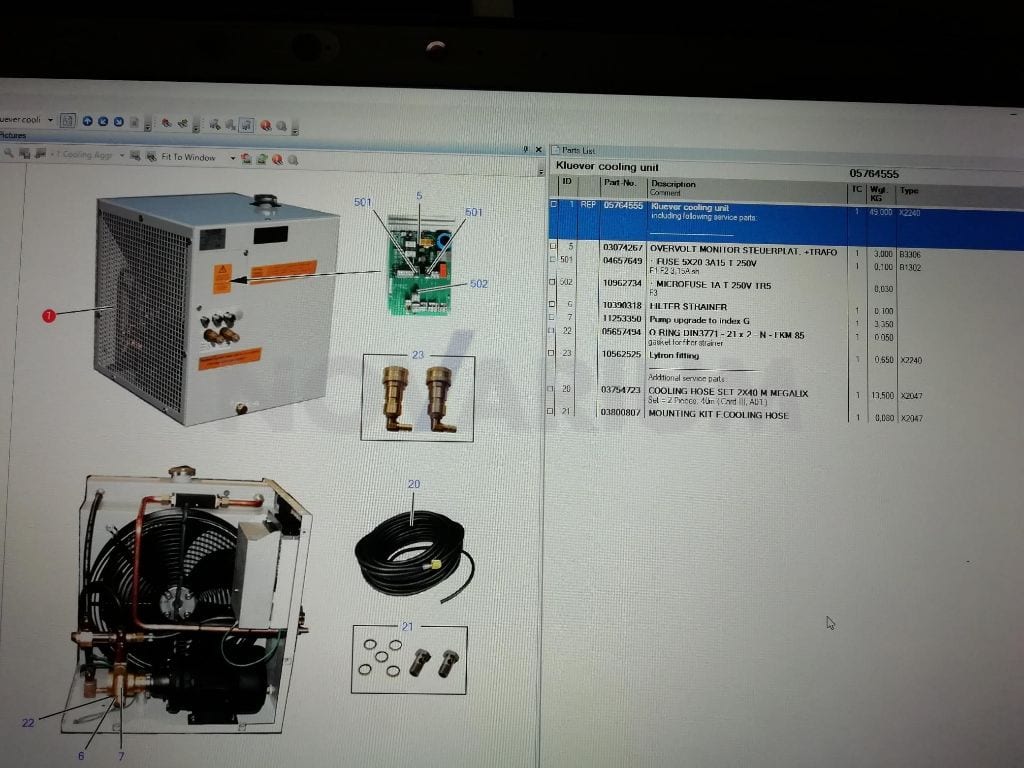Click the pin icon of Pictures panel

(526, 150)
